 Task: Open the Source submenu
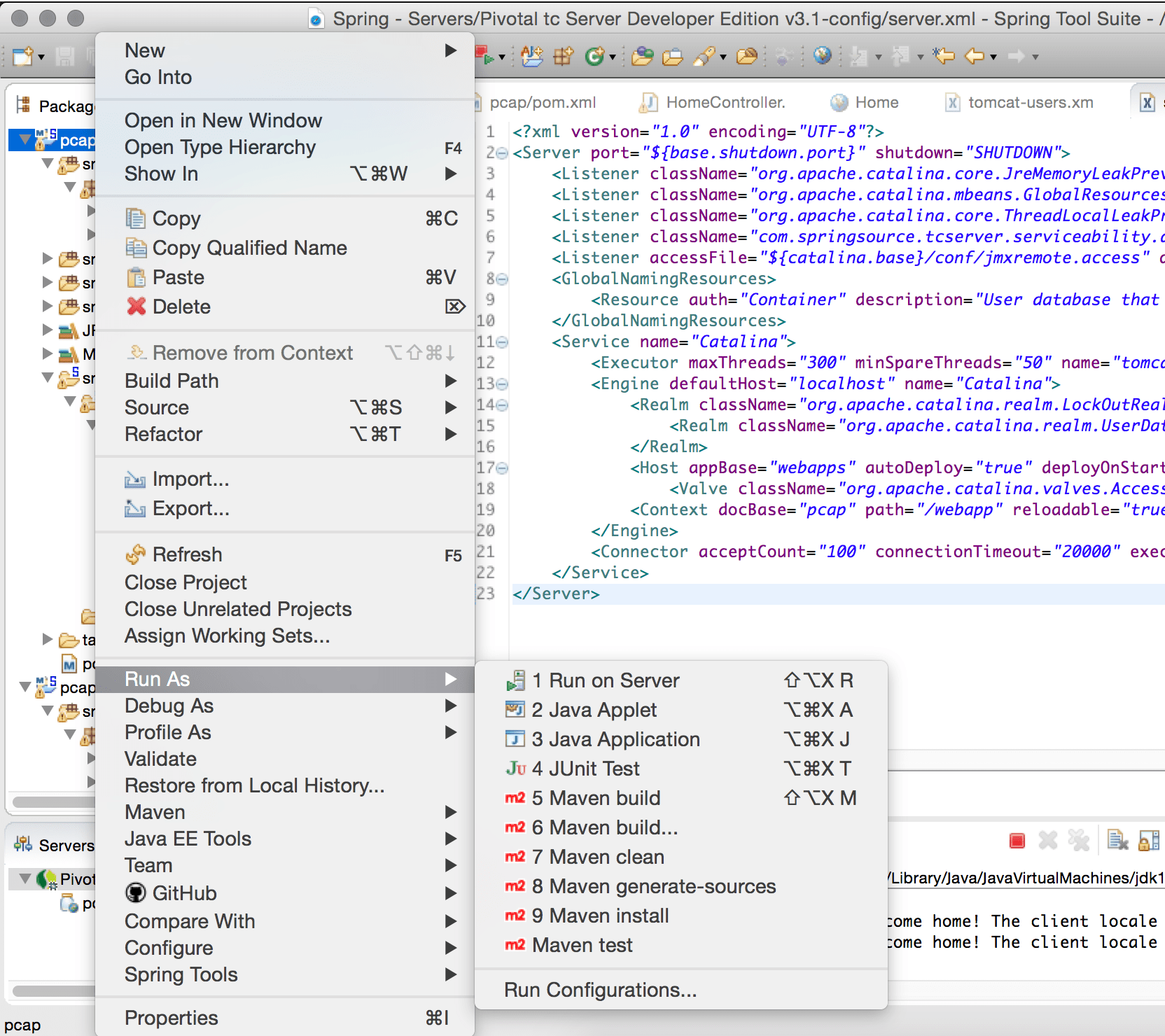pos(285,407)
